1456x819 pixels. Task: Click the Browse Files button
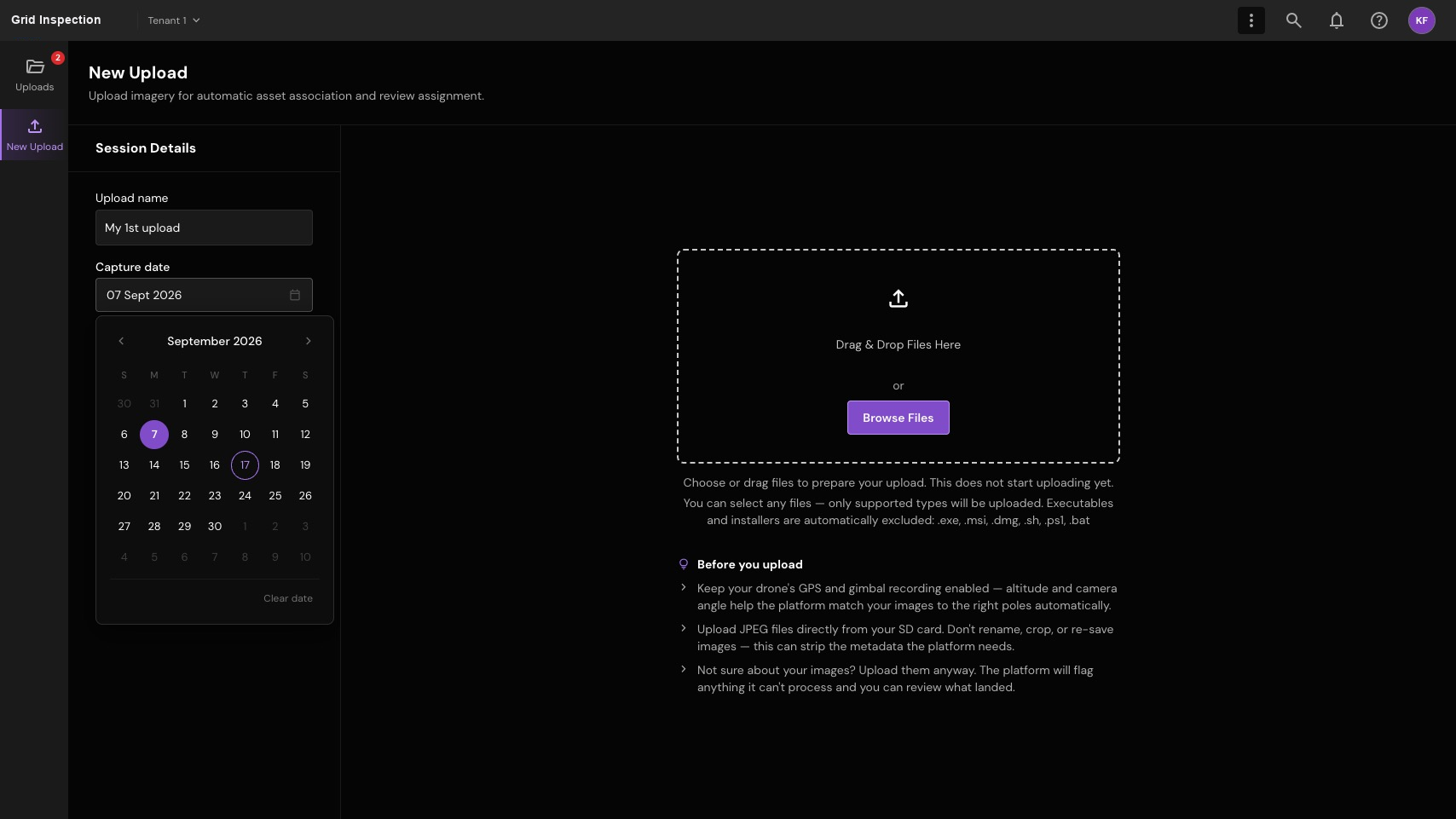[x=898, y=418]
